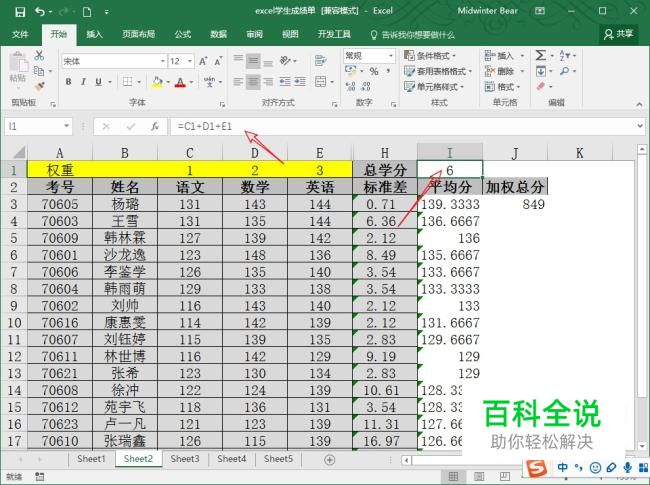Screen dimensions: 650x485
Task: Toggle Underline formatting
Action: coord(98,82)
